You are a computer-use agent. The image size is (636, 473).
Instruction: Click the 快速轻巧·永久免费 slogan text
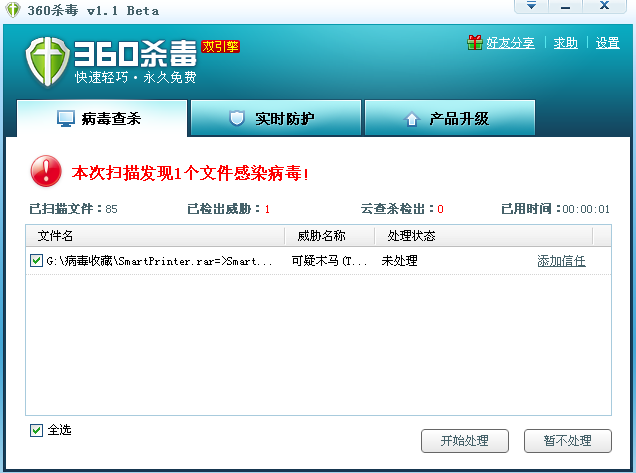pyautogui.click(x=135, y=77)
